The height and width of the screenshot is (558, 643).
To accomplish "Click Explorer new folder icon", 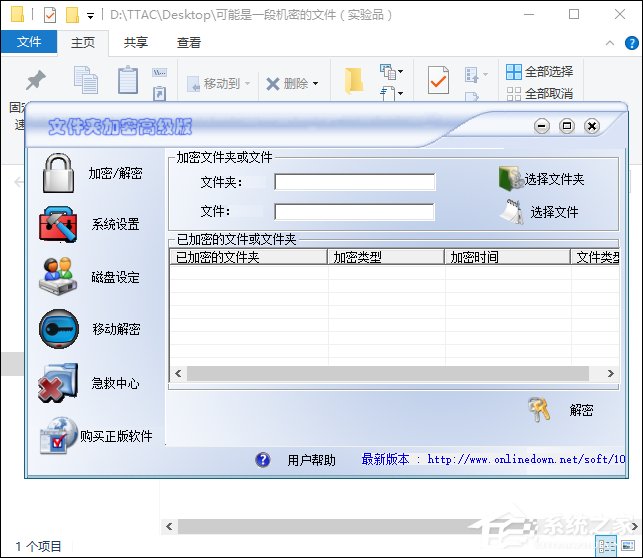I will point(354,81).
